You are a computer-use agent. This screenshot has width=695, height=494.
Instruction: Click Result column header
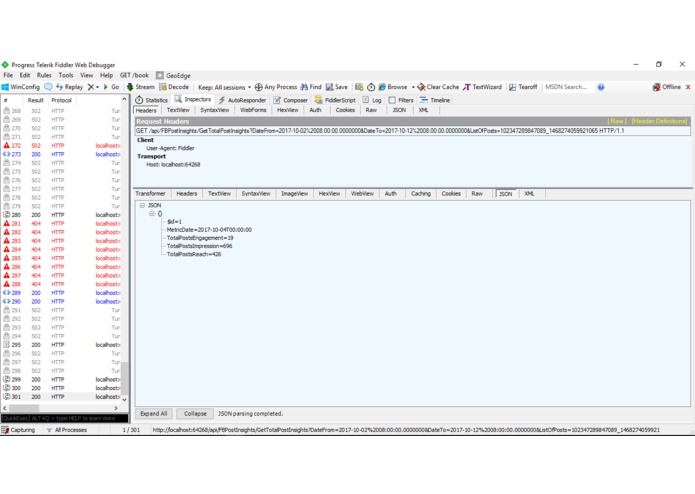click(35, 100)
